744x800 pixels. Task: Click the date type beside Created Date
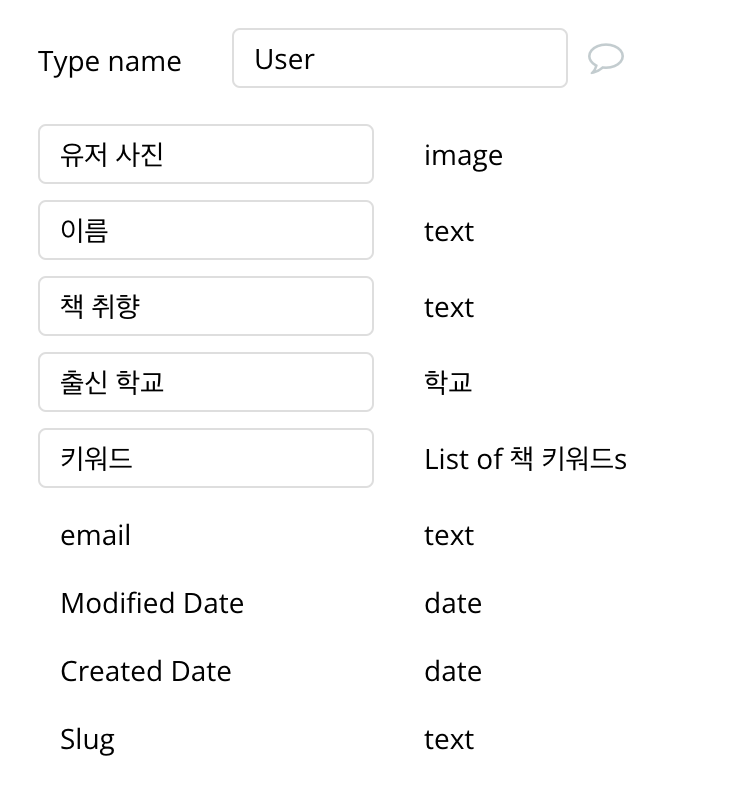(x=452, y=672)
